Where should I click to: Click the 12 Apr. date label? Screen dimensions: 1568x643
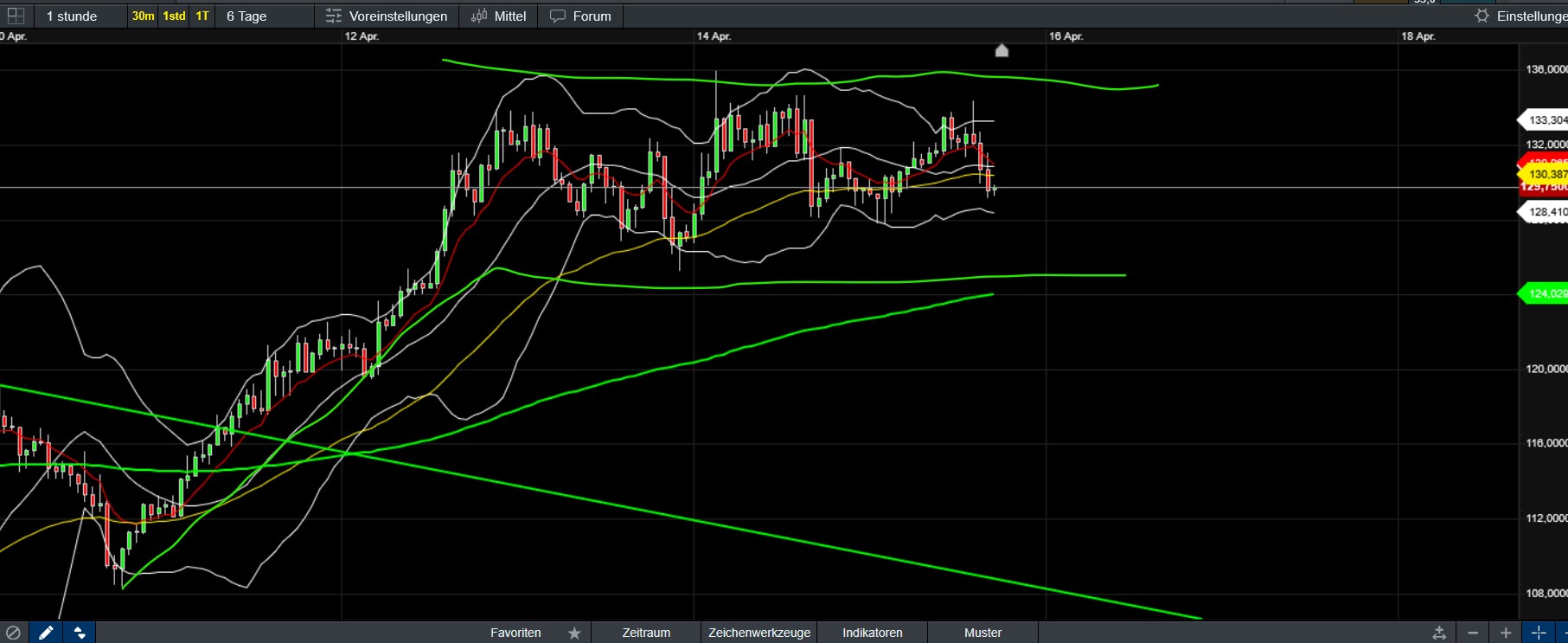click(x=362, y=36)
